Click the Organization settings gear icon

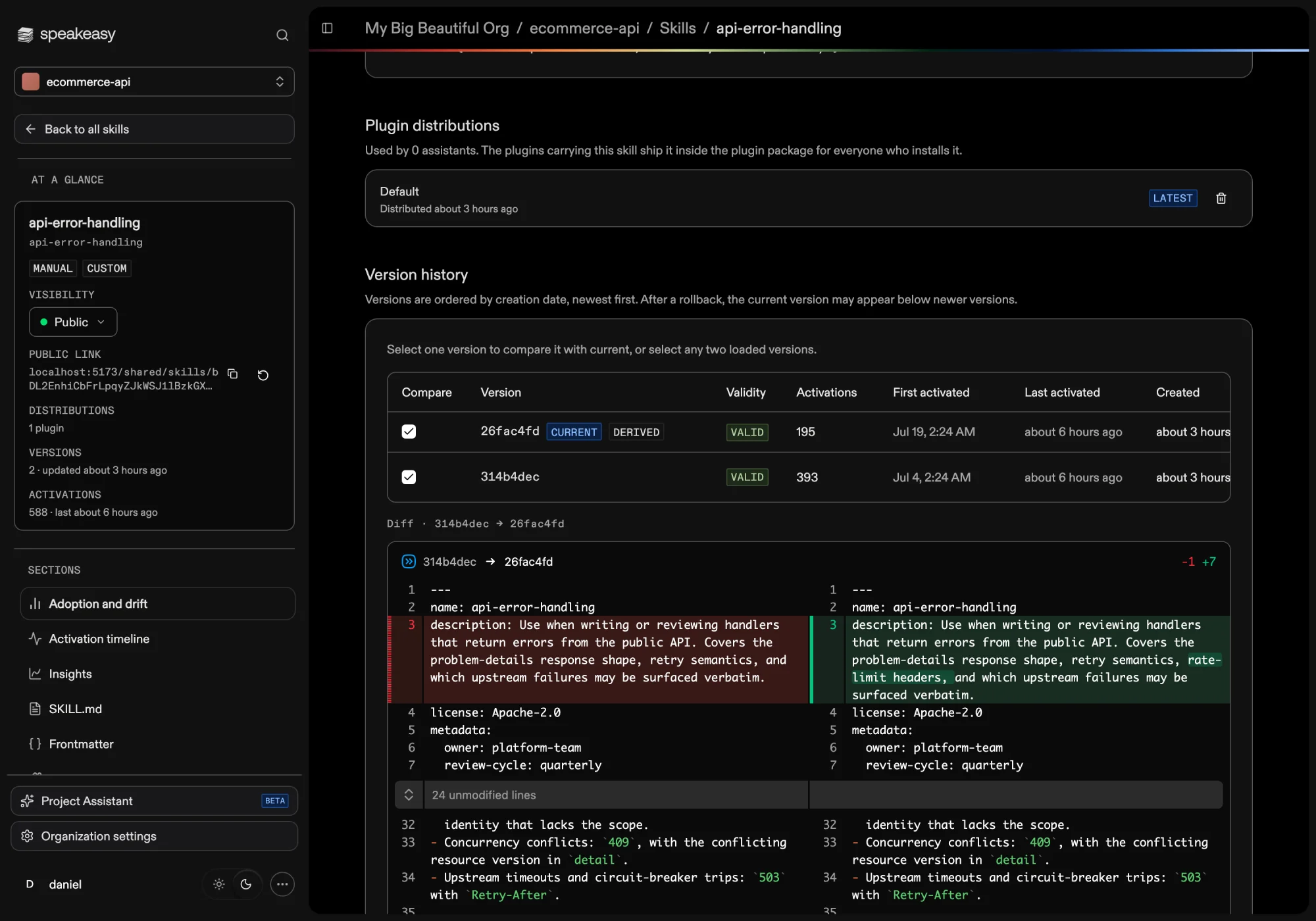pyautogui.click(x=27, y=836)
